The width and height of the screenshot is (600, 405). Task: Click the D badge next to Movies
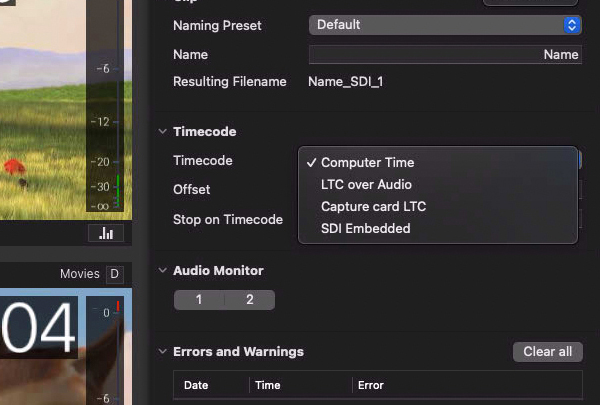pyautogui.click(x=114, y=274)
